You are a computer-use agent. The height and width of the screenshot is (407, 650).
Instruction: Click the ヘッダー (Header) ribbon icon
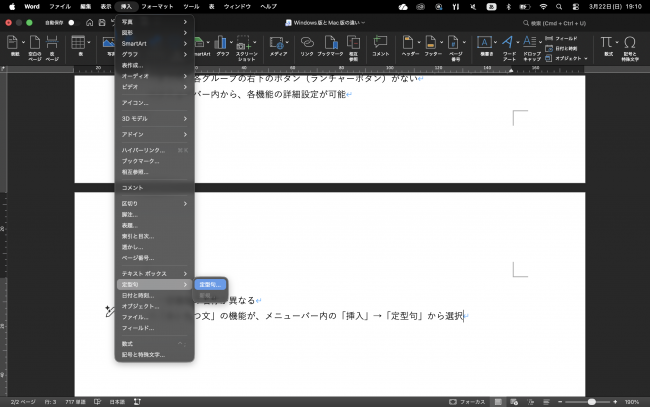coord(409,44)
